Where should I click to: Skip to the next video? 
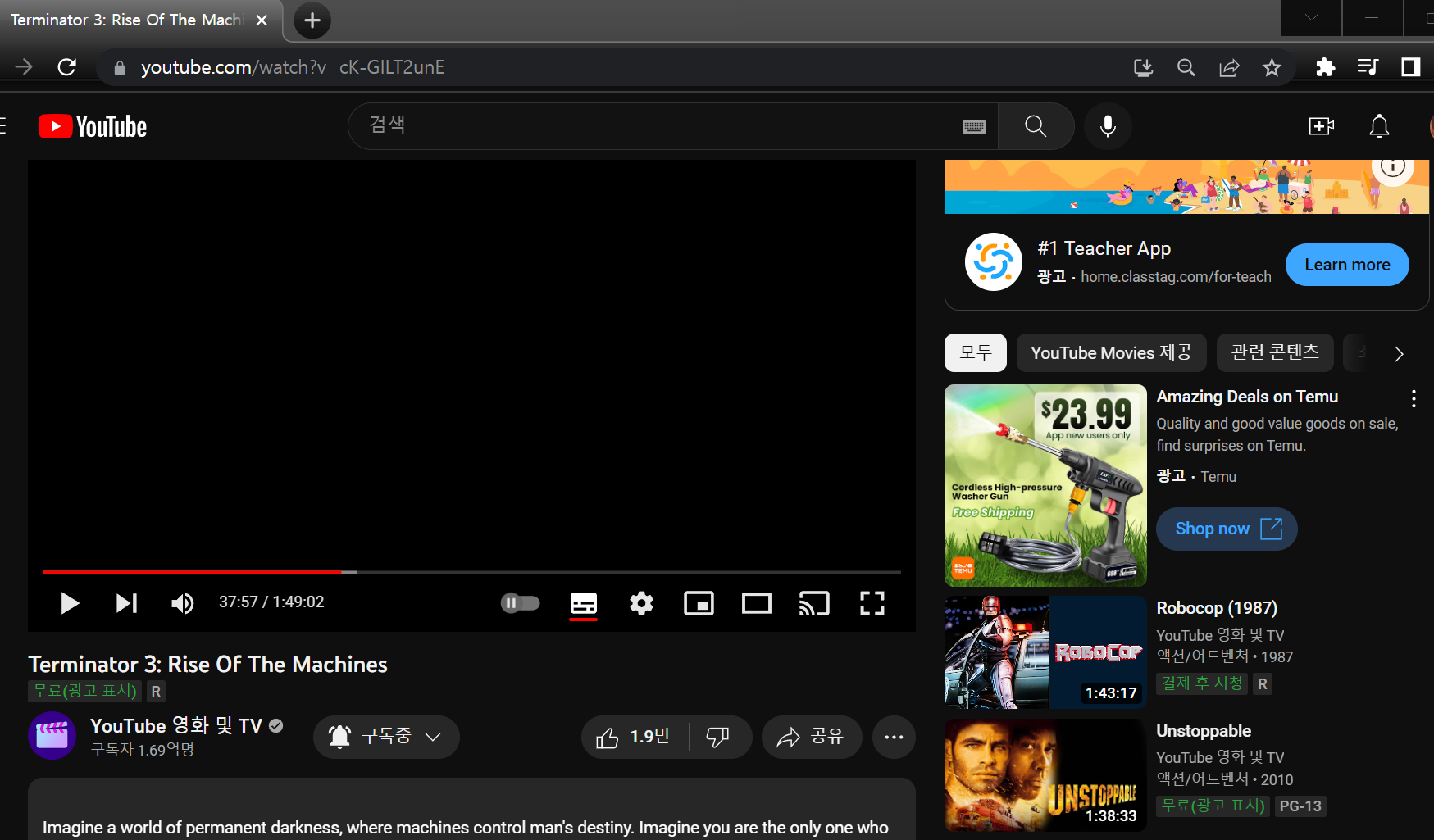click(126, 604)
